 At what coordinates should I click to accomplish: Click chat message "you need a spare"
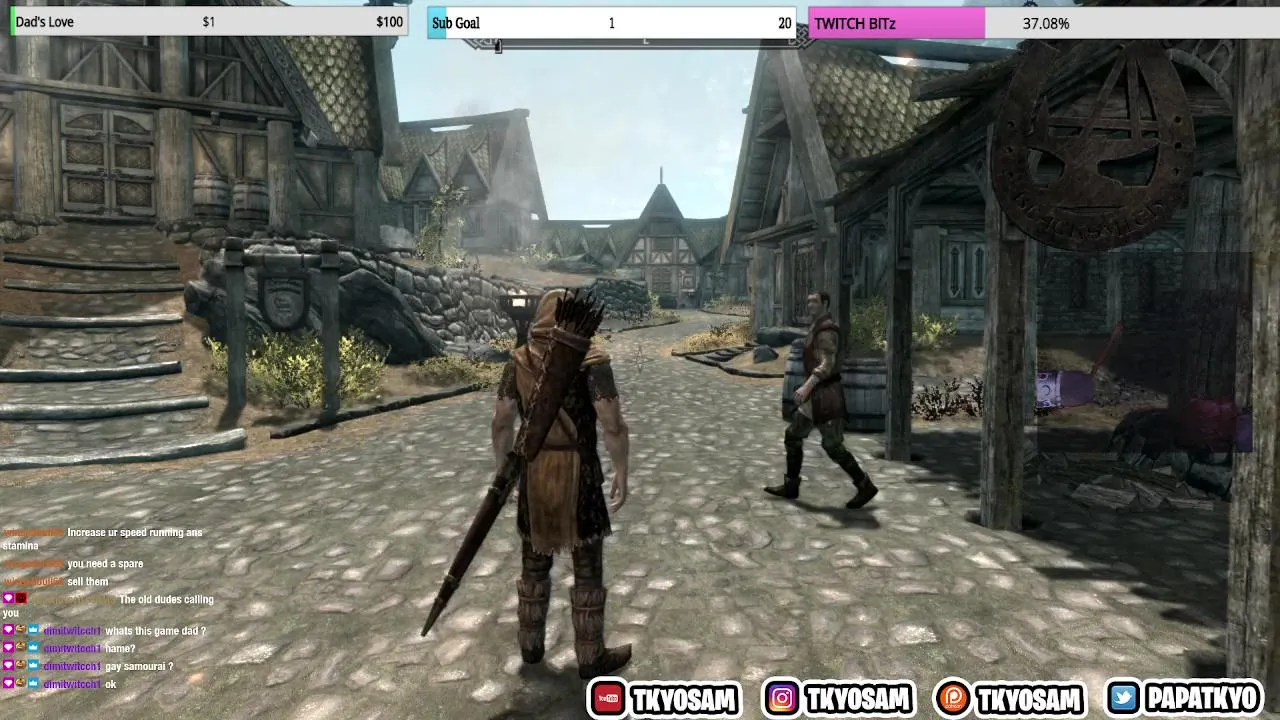(x=105, y=564)
